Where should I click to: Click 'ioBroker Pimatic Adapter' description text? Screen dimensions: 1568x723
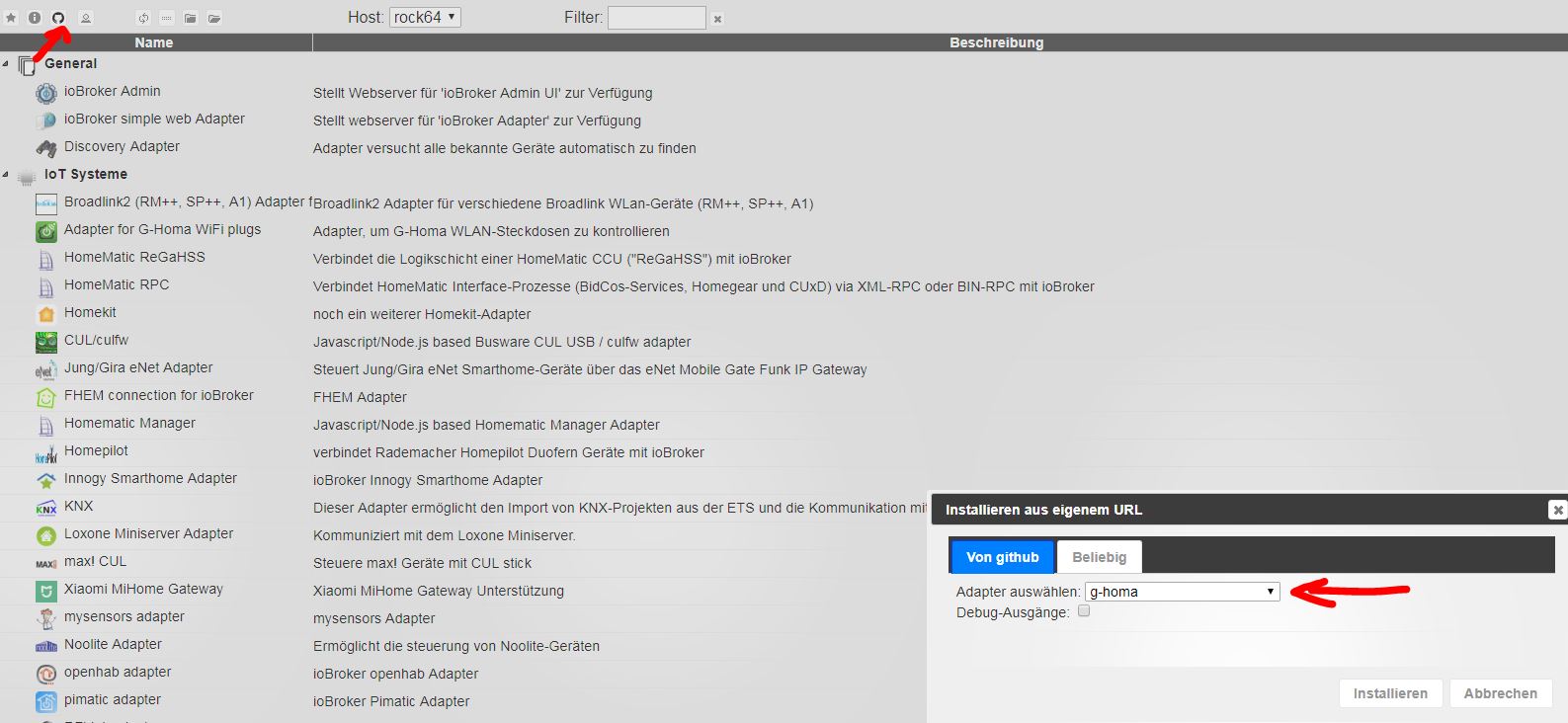[x=391, y=701]
